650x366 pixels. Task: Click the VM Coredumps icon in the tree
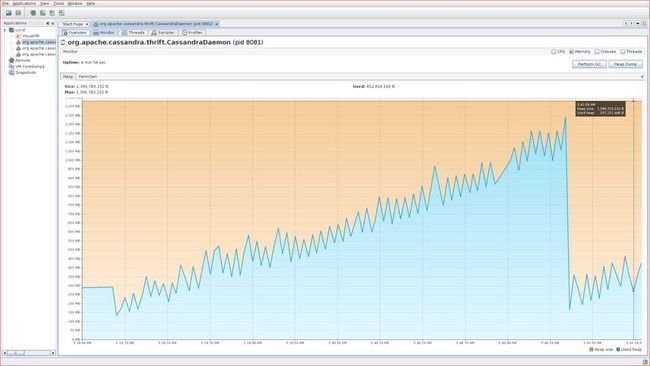click(x=12, y=66)
